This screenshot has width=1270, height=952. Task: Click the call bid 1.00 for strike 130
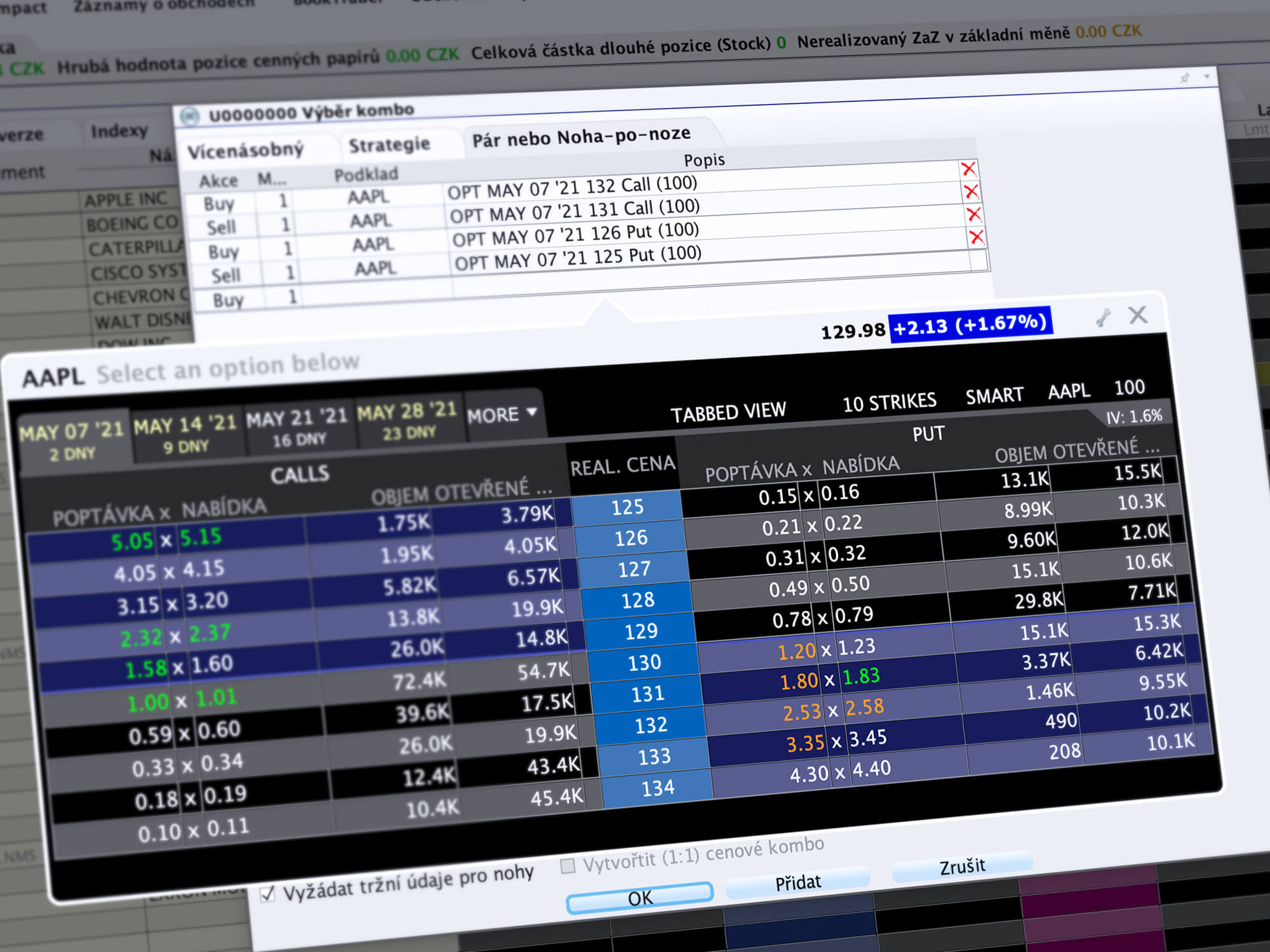pyautogui.click(x=147, y=702)
